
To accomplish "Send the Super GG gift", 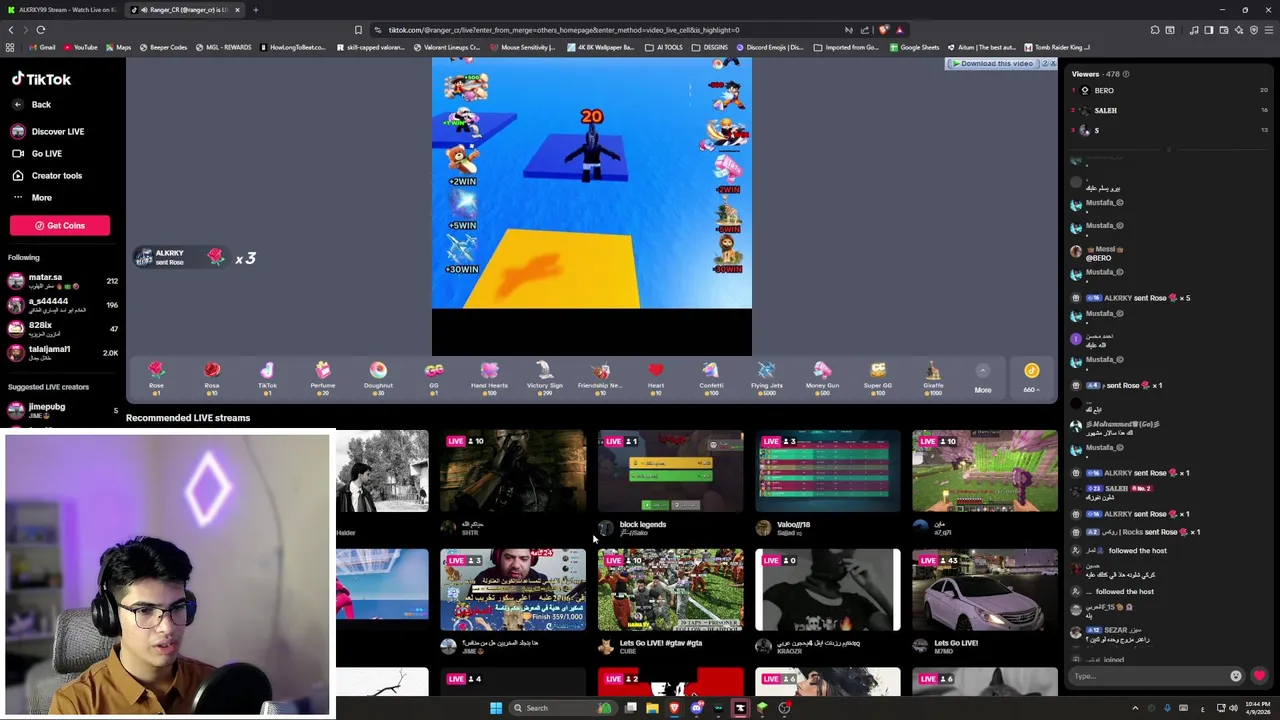I will click(x=878, y=378).
